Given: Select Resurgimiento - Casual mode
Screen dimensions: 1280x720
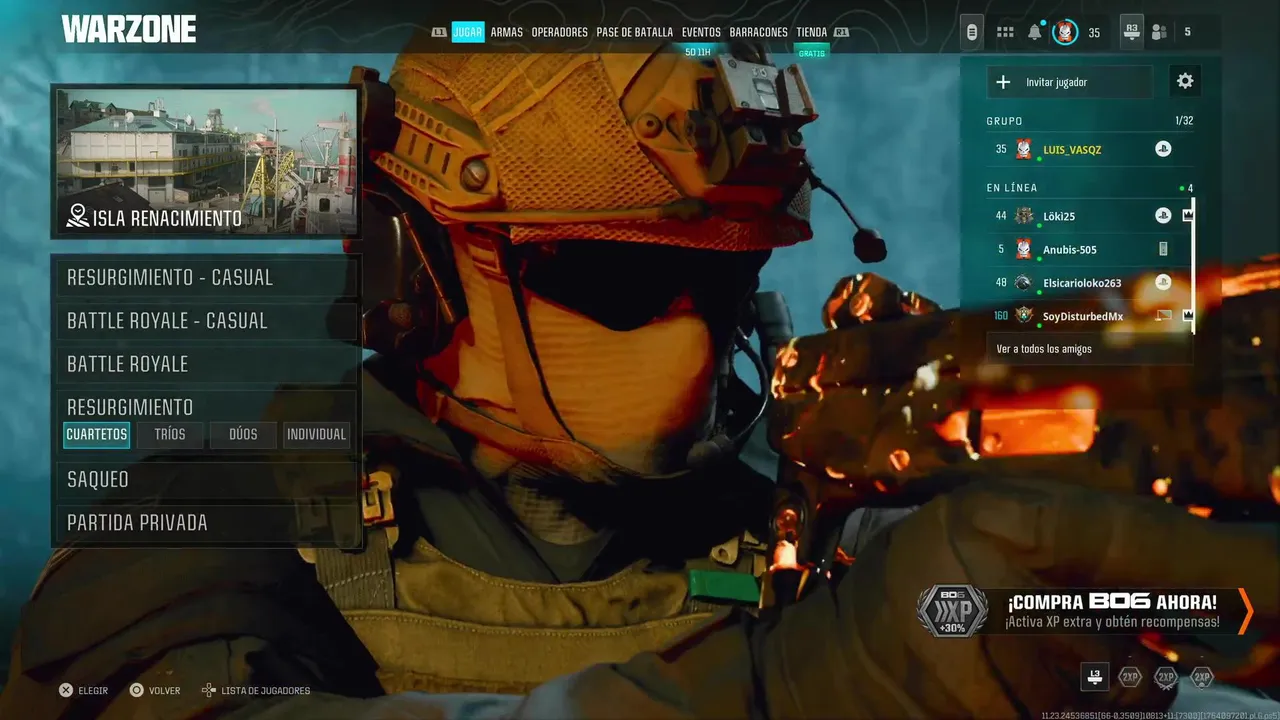Looking at the screenshot, I should pyautogui.click(x=208, y=278).
